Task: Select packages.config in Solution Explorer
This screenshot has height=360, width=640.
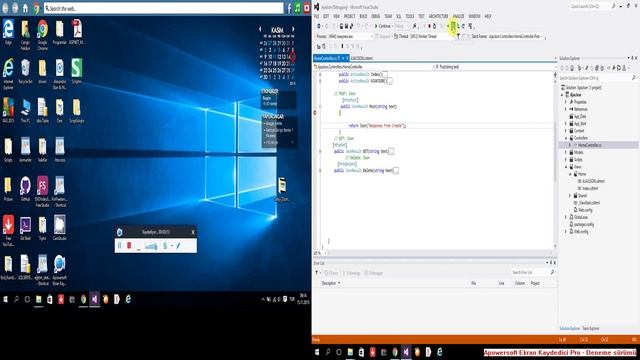Action: 584,224
